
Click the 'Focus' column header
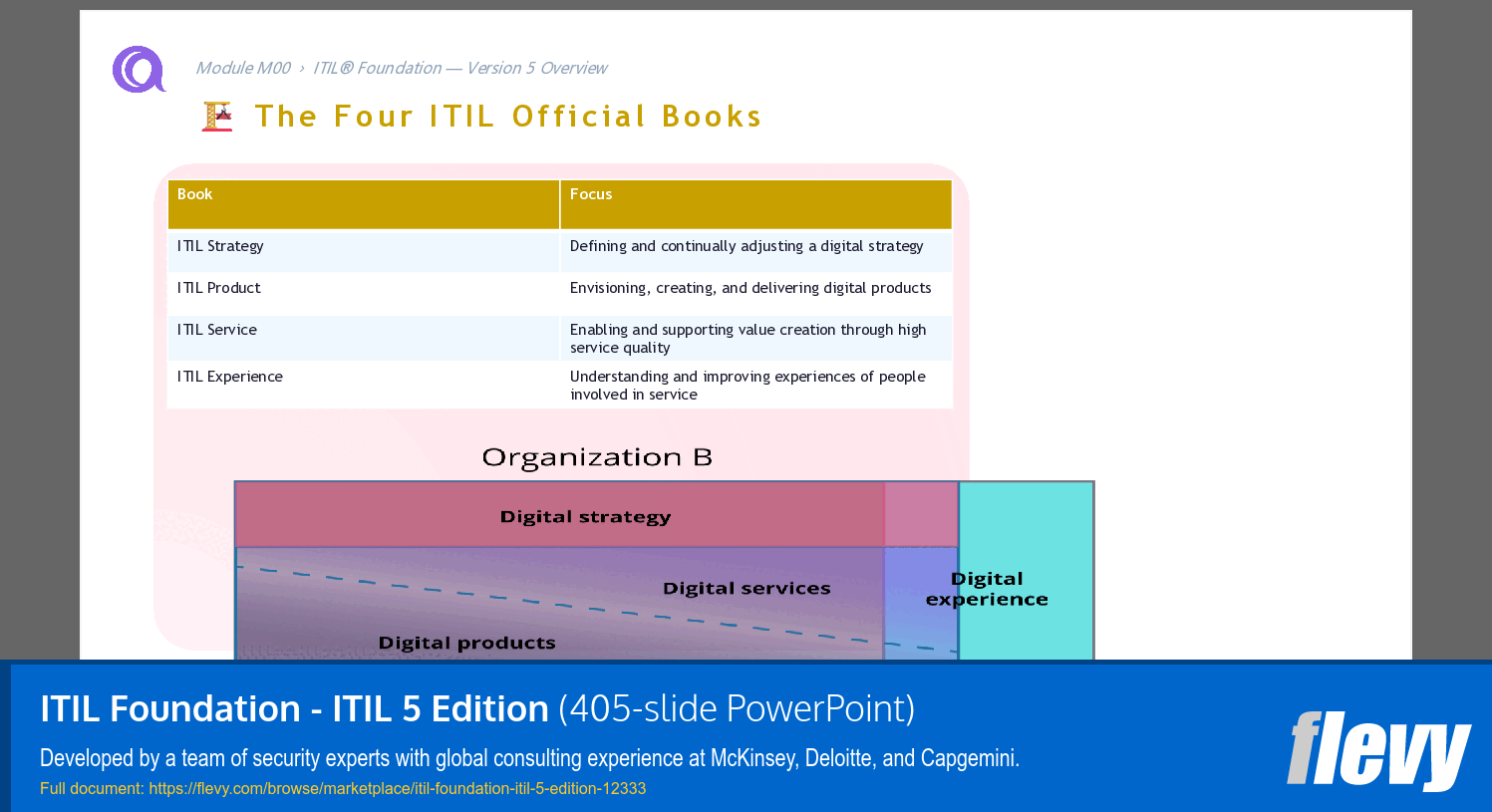pyautogui.click(x=756, y=204)
